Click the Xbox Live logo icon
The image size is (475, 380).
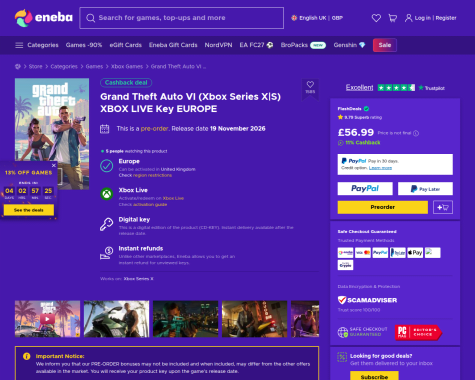[x=107, y=194]
